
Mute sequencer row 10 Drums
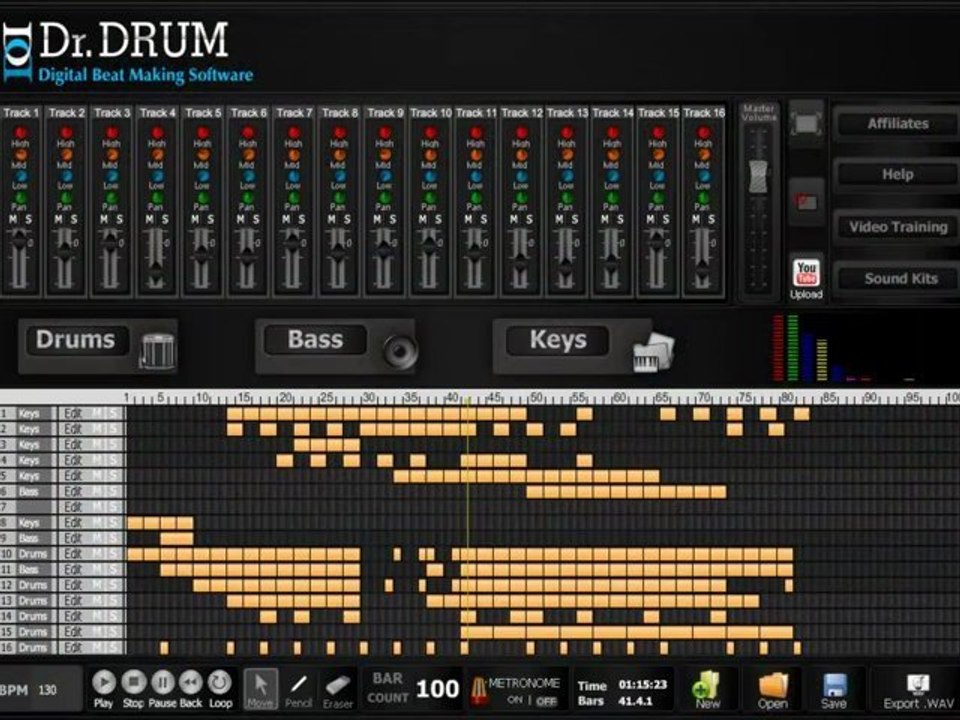coord(98,554)
